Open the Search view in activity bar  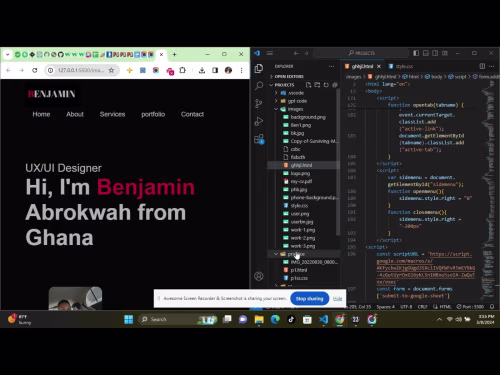point(259,86)
